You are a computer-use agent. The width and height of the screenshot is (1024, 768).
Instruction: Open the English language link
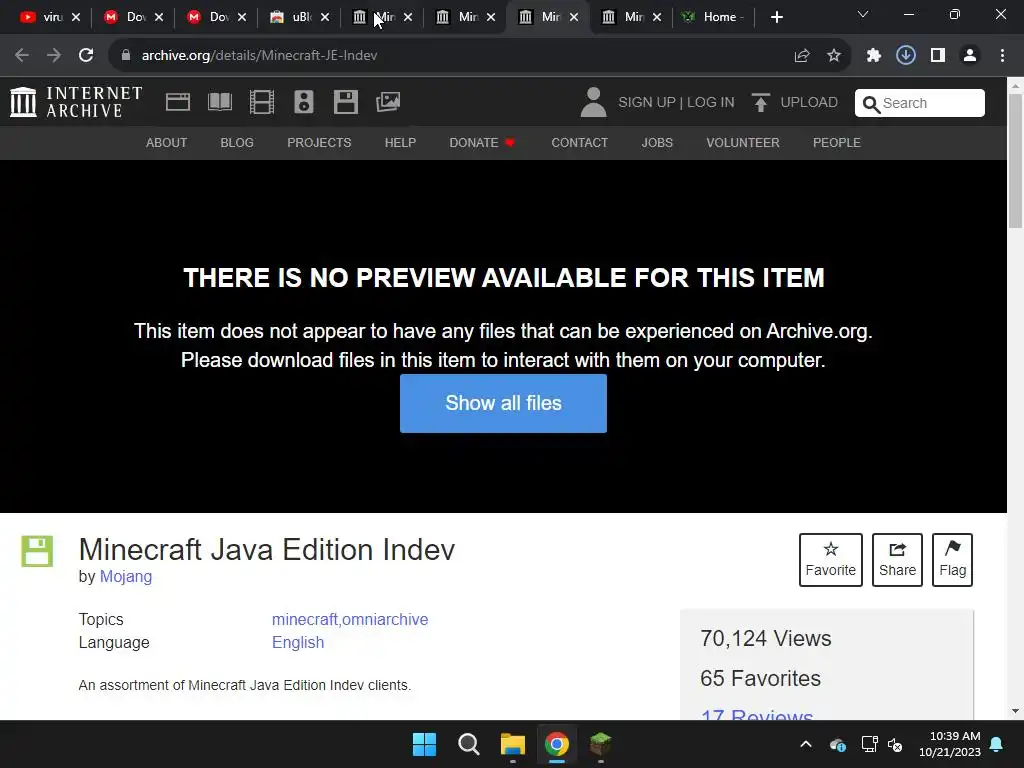coord(297,643)
